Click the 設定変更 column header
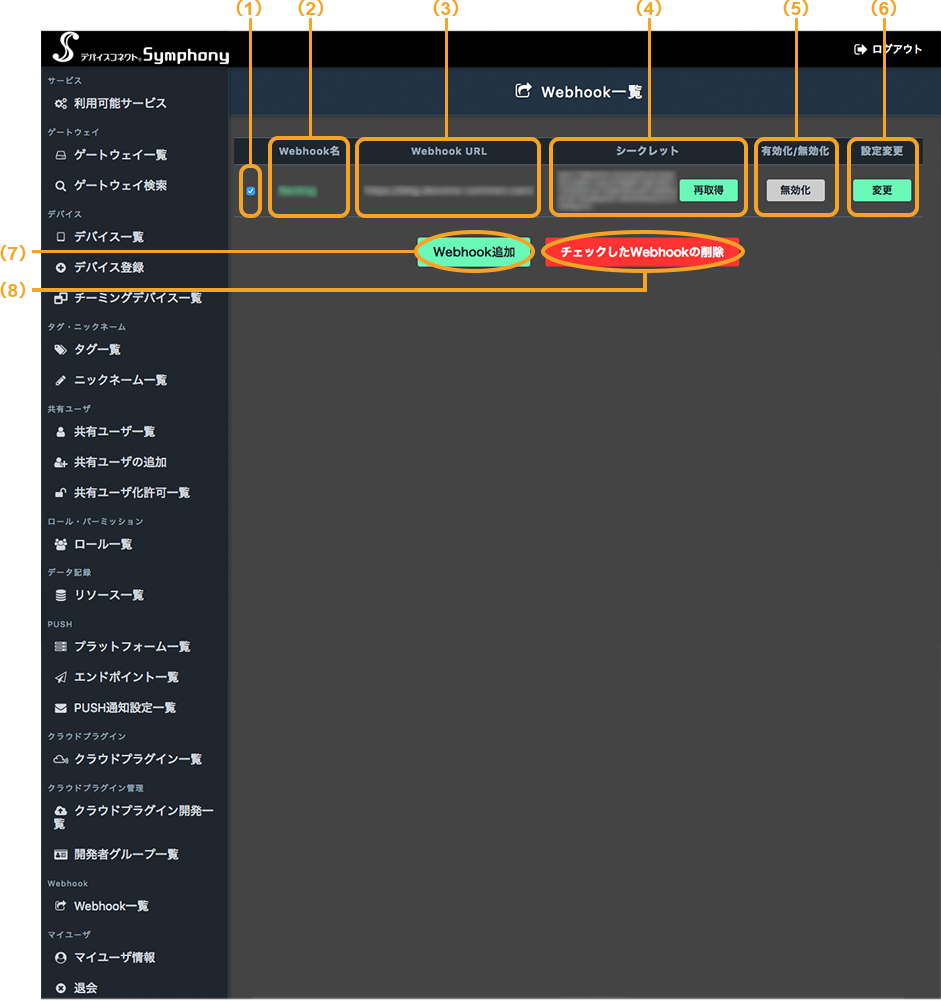 (x=882, y=151)
